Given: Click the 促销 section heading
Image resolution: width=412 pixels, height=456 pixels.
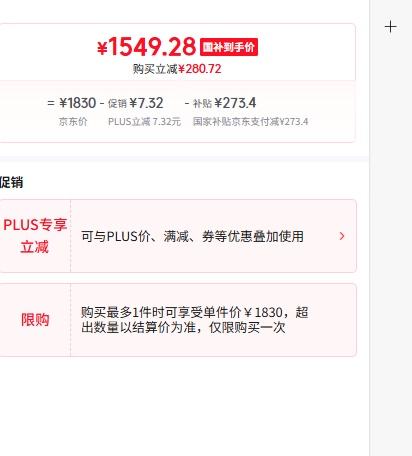Looking at the screenshot, I should click(11, 182).
